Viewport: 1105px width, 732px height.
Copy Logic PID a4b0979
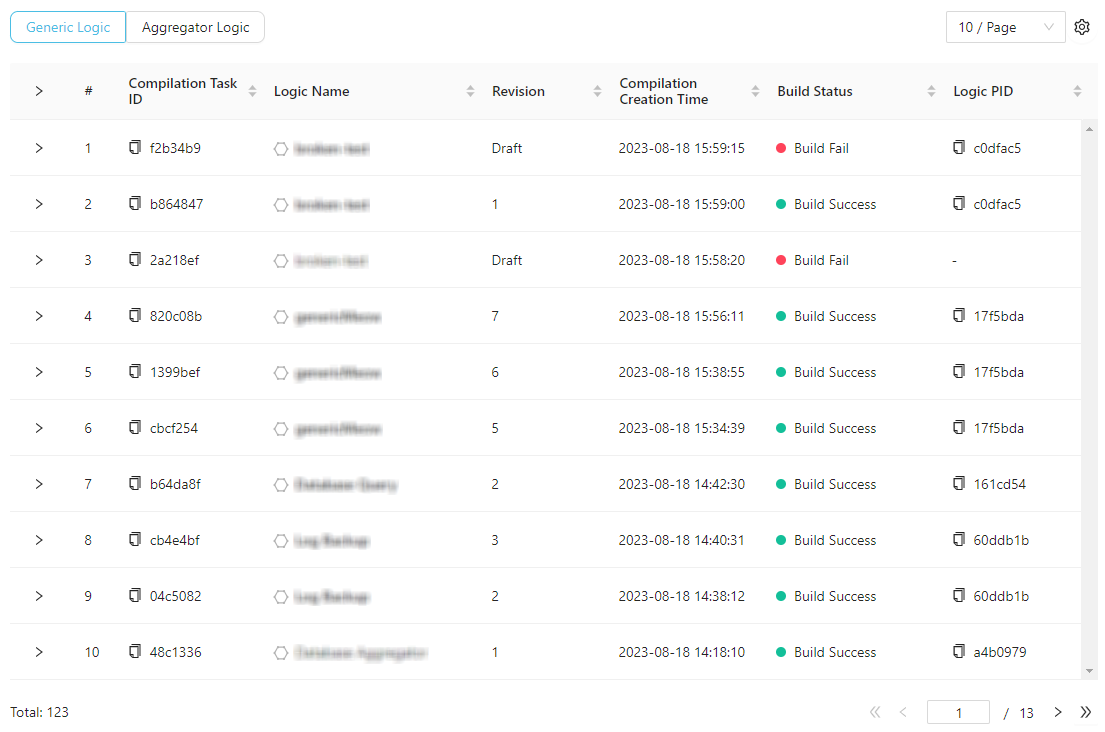tap(959, 652)
